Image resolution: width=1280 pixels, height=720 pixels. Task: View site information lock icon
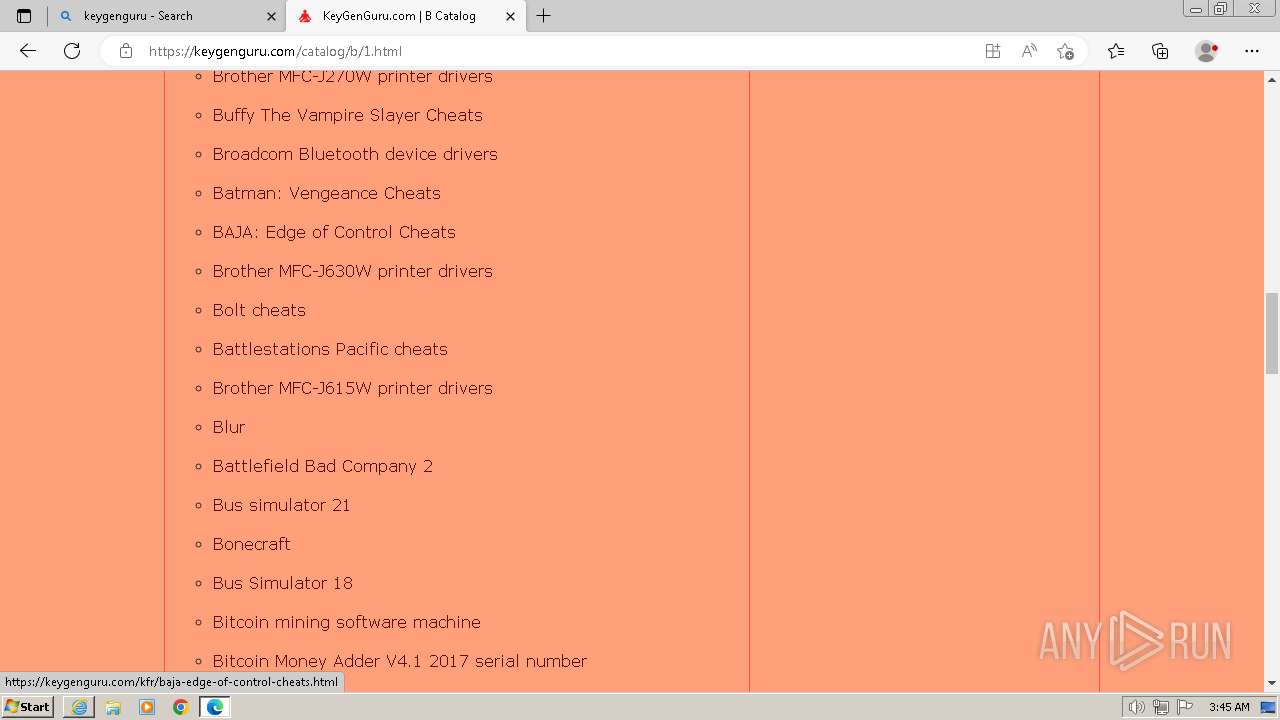pos(126,51)
